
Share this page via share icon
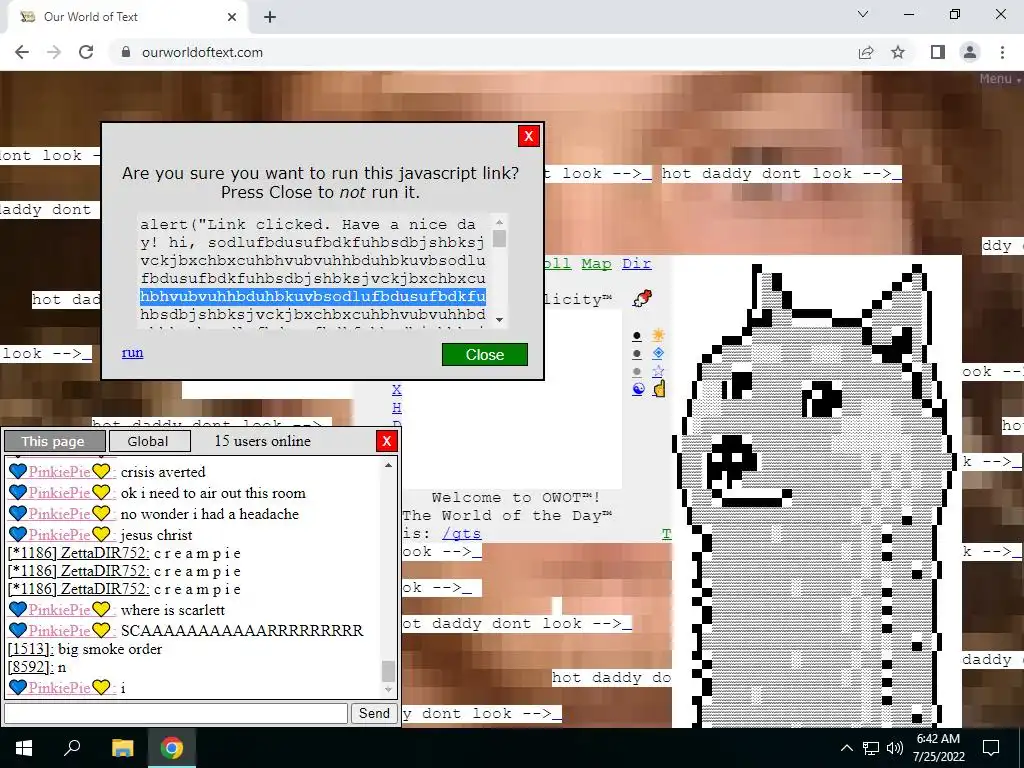tap(866, 52)
